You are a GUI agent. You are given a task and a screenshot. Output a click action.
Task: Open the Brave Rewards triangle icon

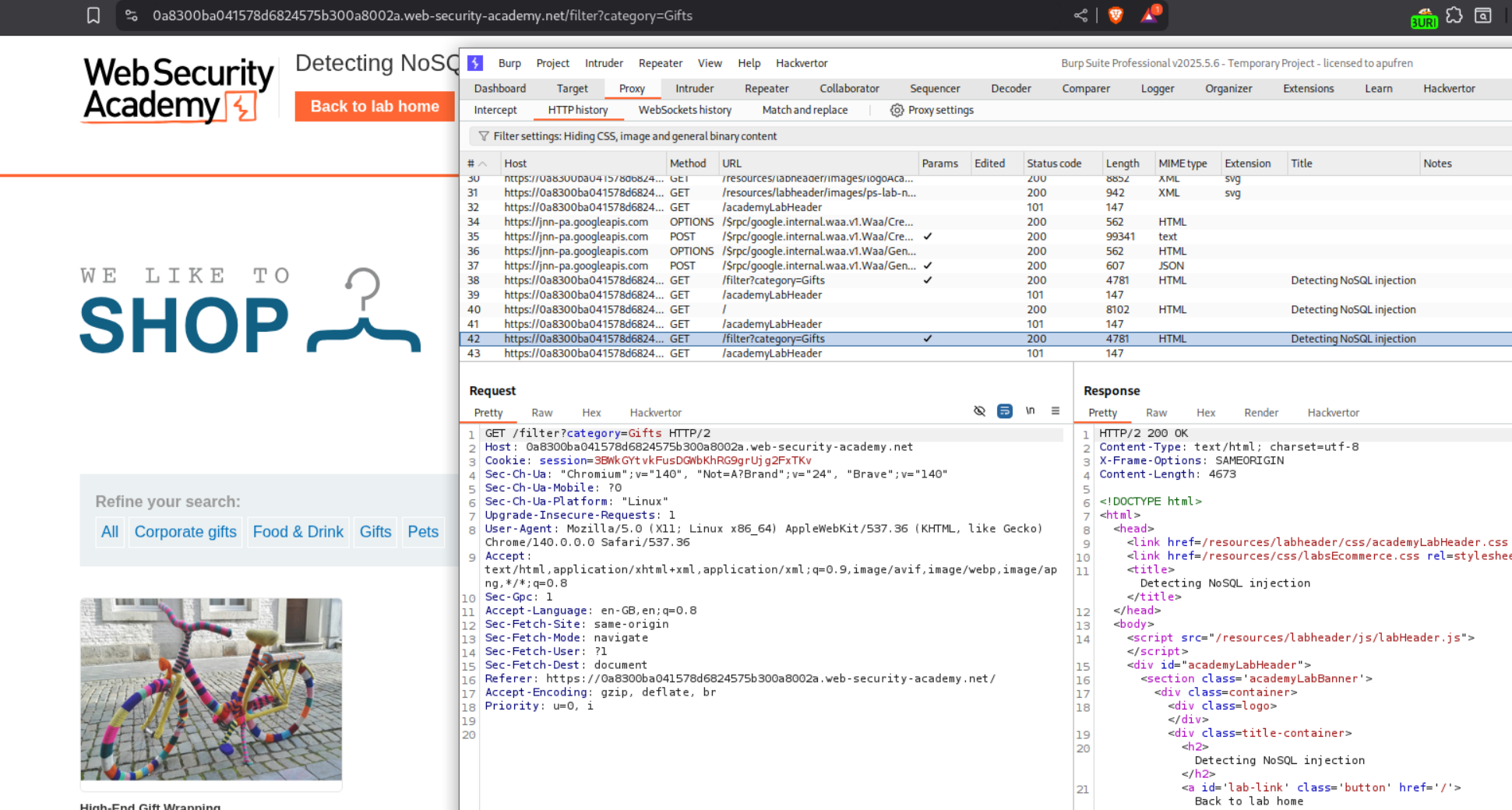pos(1150,16)
